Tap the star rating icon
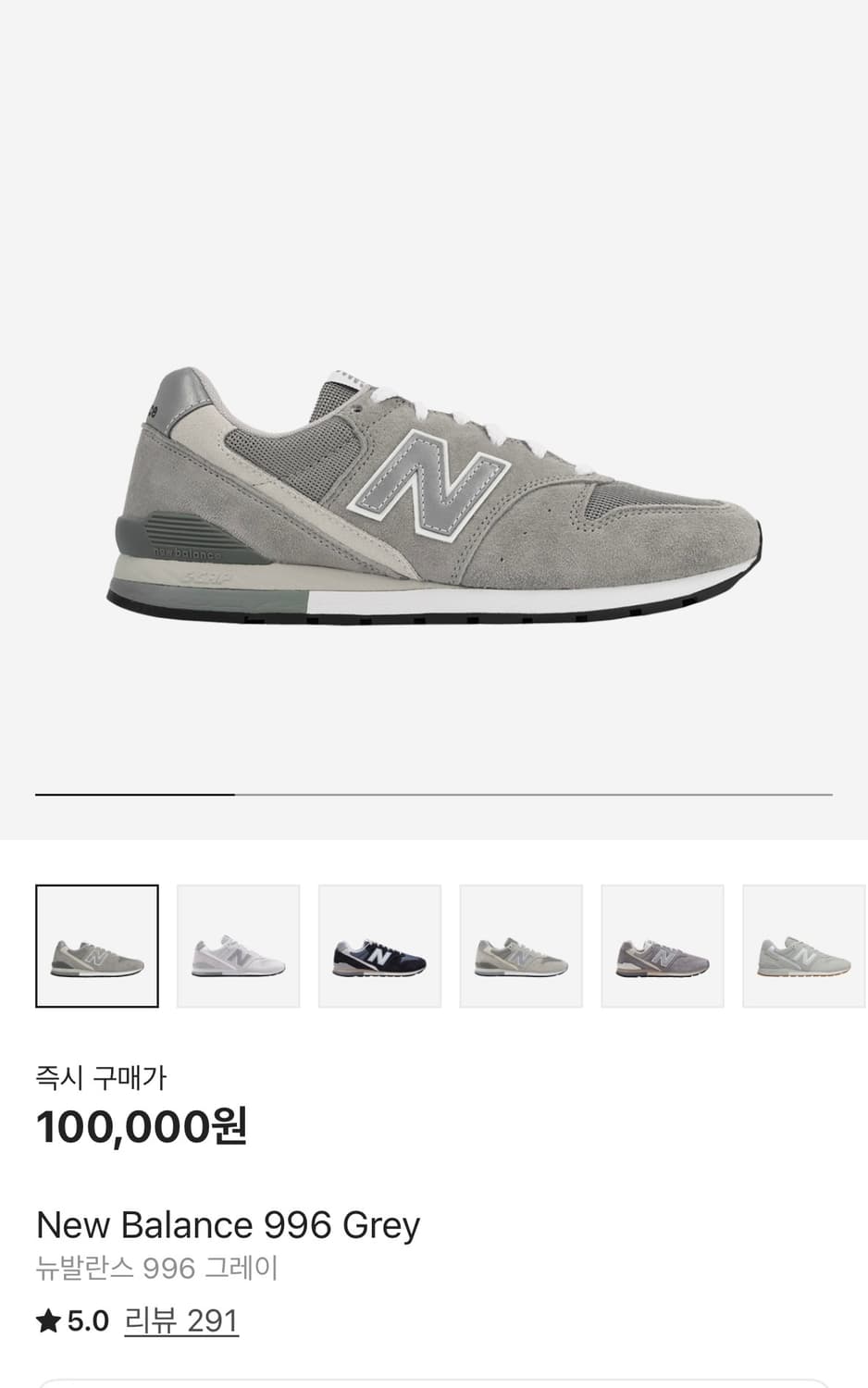 pos(48,1321)
